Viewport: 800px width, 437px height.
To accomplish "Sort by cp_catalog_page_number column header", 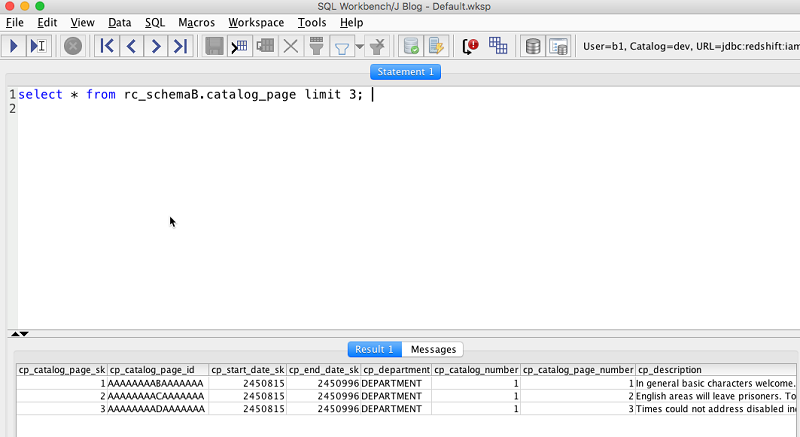I will coord(578,370).
